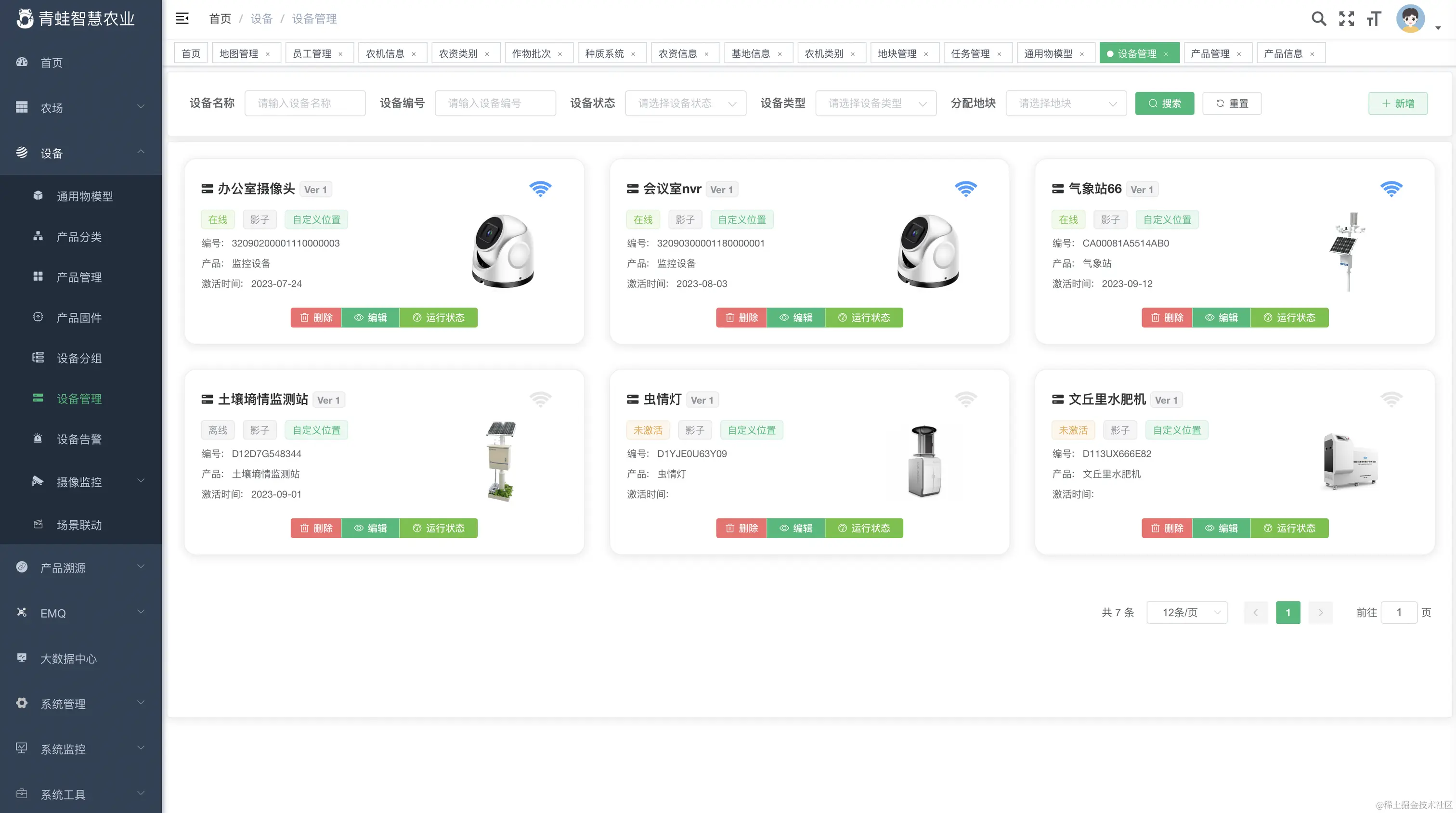Click the global search magnifier icon
The image size is (1456, 813).
coord(1319,18)
